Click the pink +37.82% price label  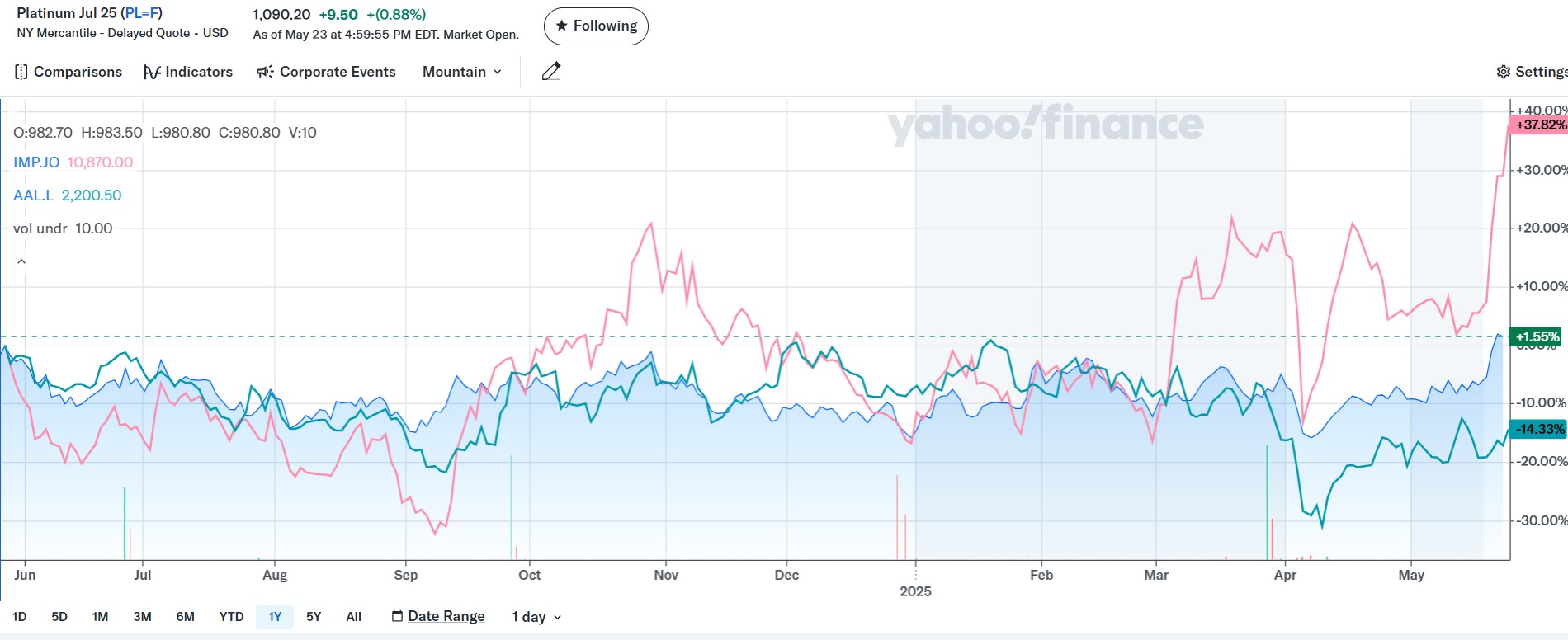tap(1540, 125)
